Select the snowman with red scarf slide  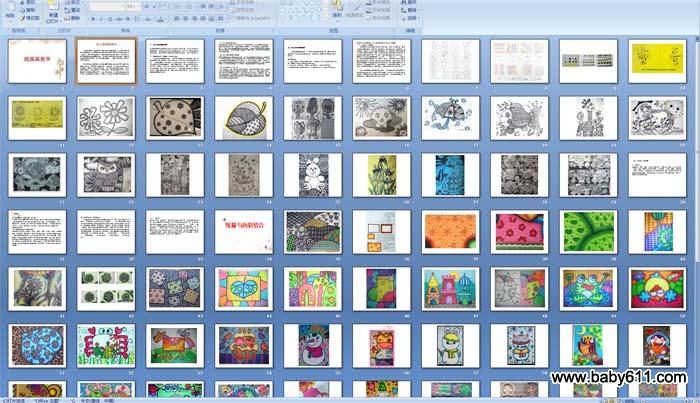tap(312, 346)
